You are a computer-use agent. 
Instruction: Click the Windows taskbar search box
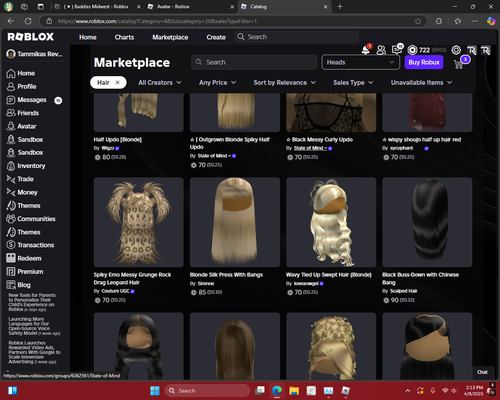click(207, 391)
